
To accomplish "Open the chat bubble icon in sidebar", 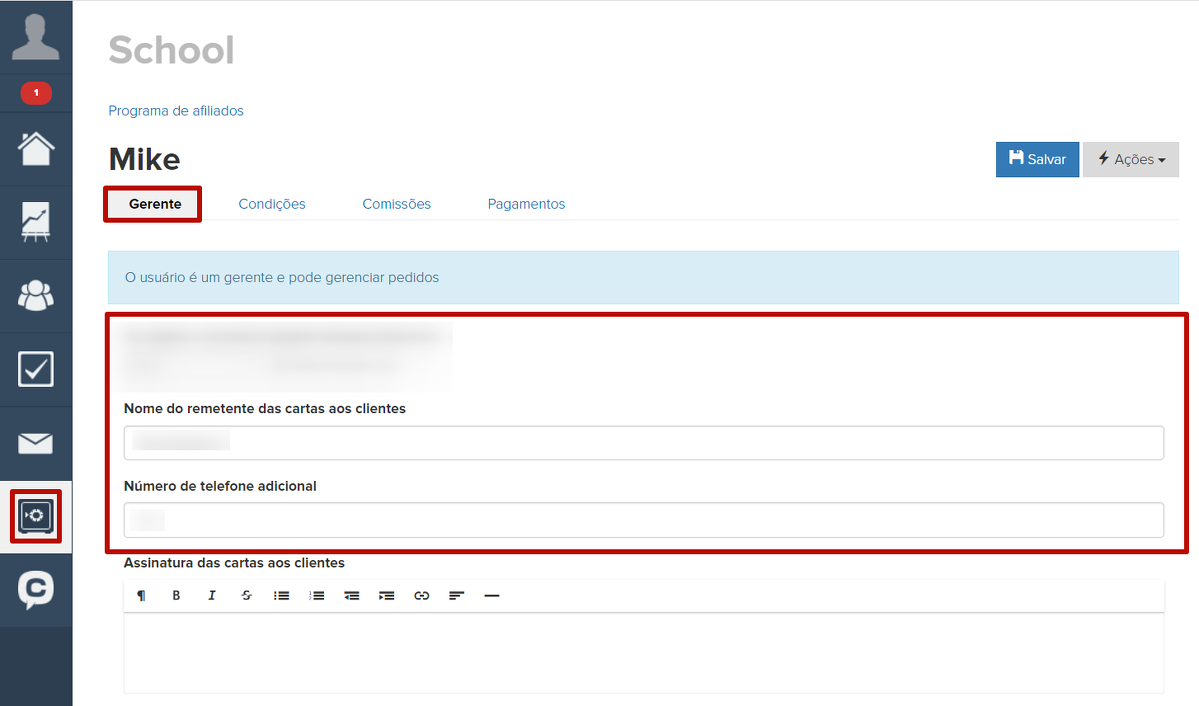I will point(36,590).
